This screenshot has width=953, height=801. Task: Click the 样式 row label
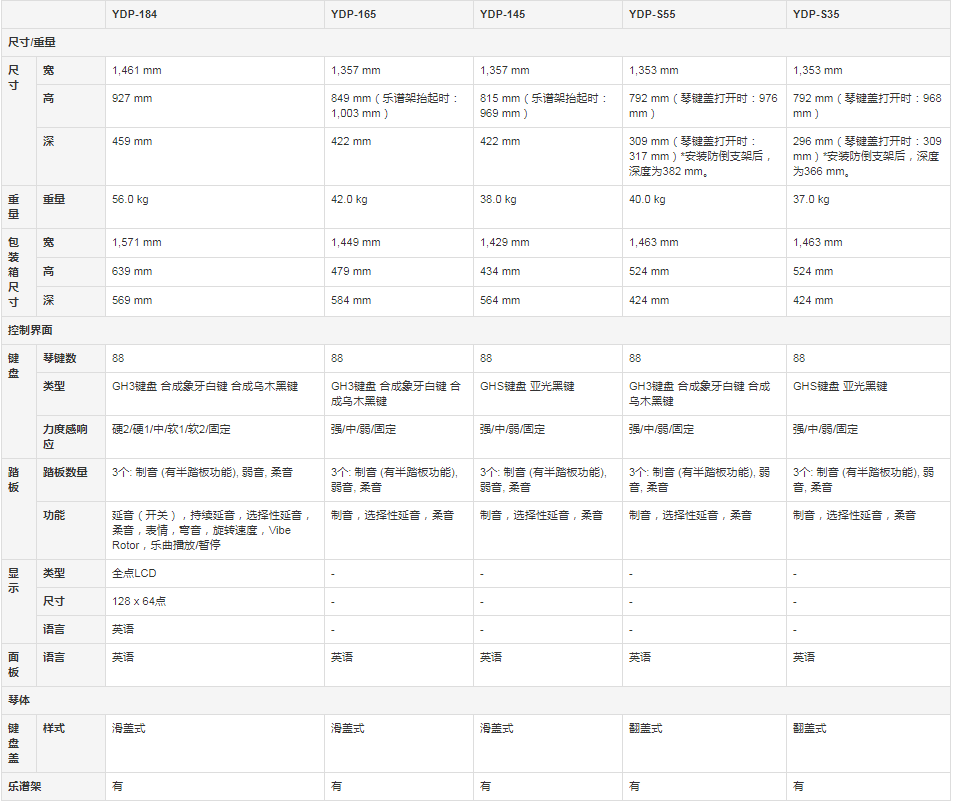pyautogui.click(x=71, y=743)
